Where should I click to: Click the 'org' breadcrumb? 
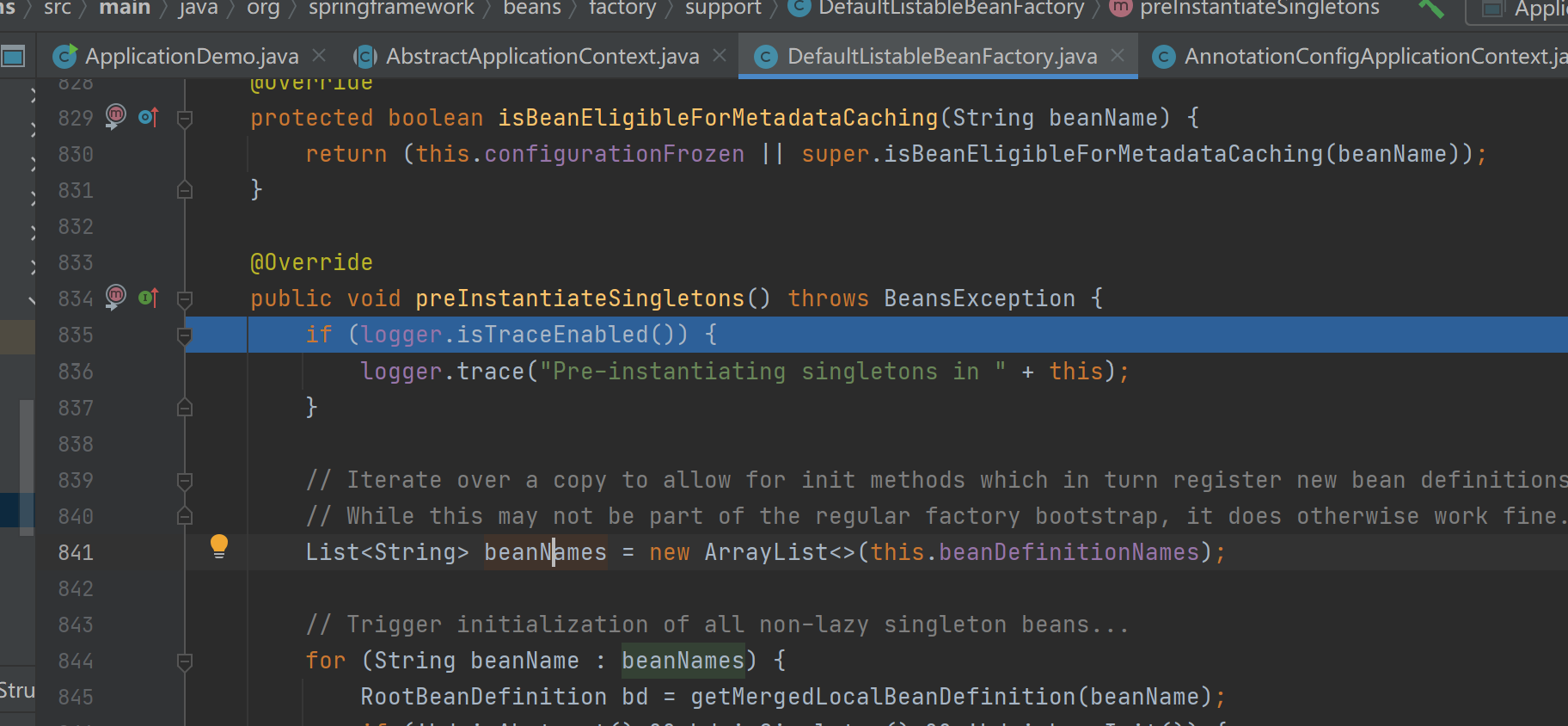click(263, 8)
